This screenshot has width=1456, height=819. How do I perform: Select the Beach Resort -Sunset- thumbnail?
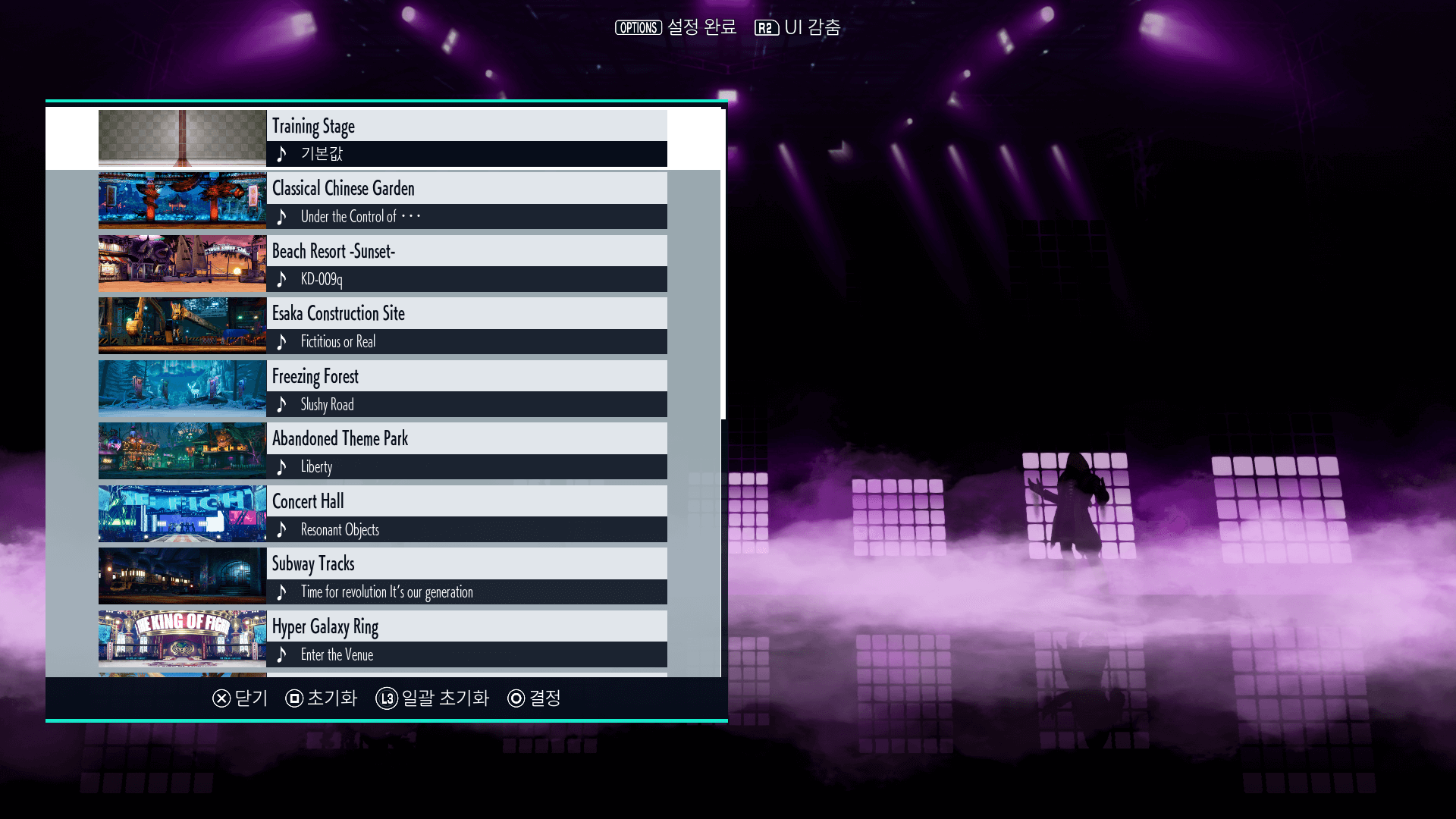(183, 263)
